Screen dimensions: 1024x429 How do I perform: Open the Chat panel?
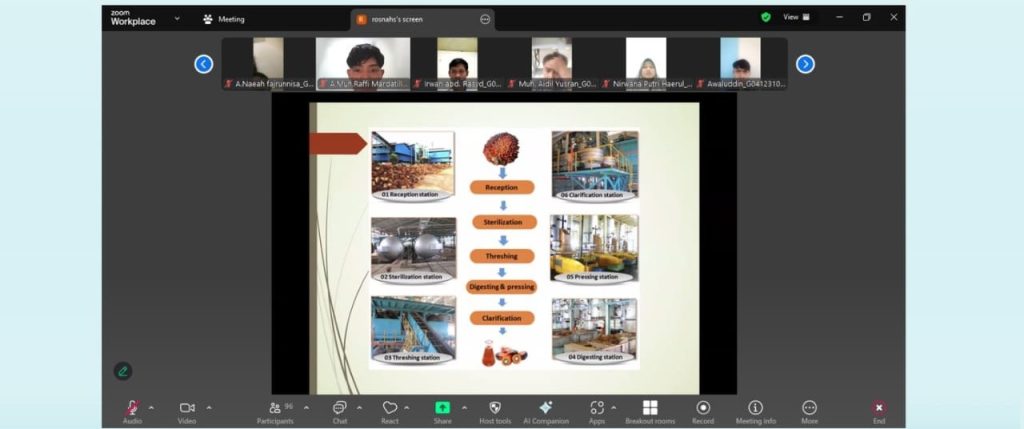coord(339,408)
